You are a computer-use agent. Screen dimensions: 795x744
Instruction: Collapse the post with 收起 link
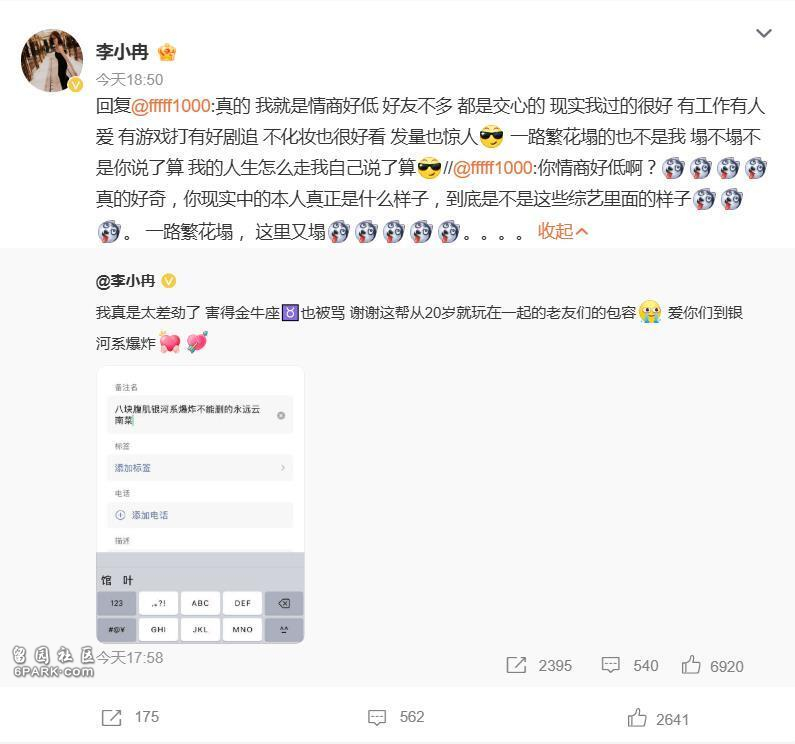click(563, 231)
